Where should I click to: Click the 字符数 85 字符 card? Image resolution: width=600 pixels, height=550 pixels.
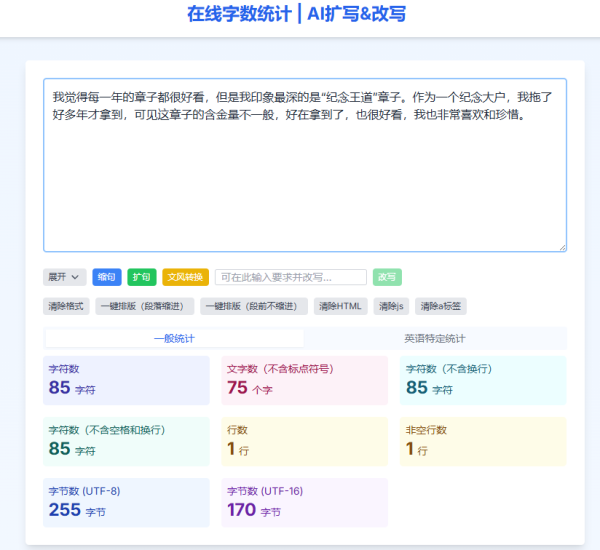click(126, 380)
